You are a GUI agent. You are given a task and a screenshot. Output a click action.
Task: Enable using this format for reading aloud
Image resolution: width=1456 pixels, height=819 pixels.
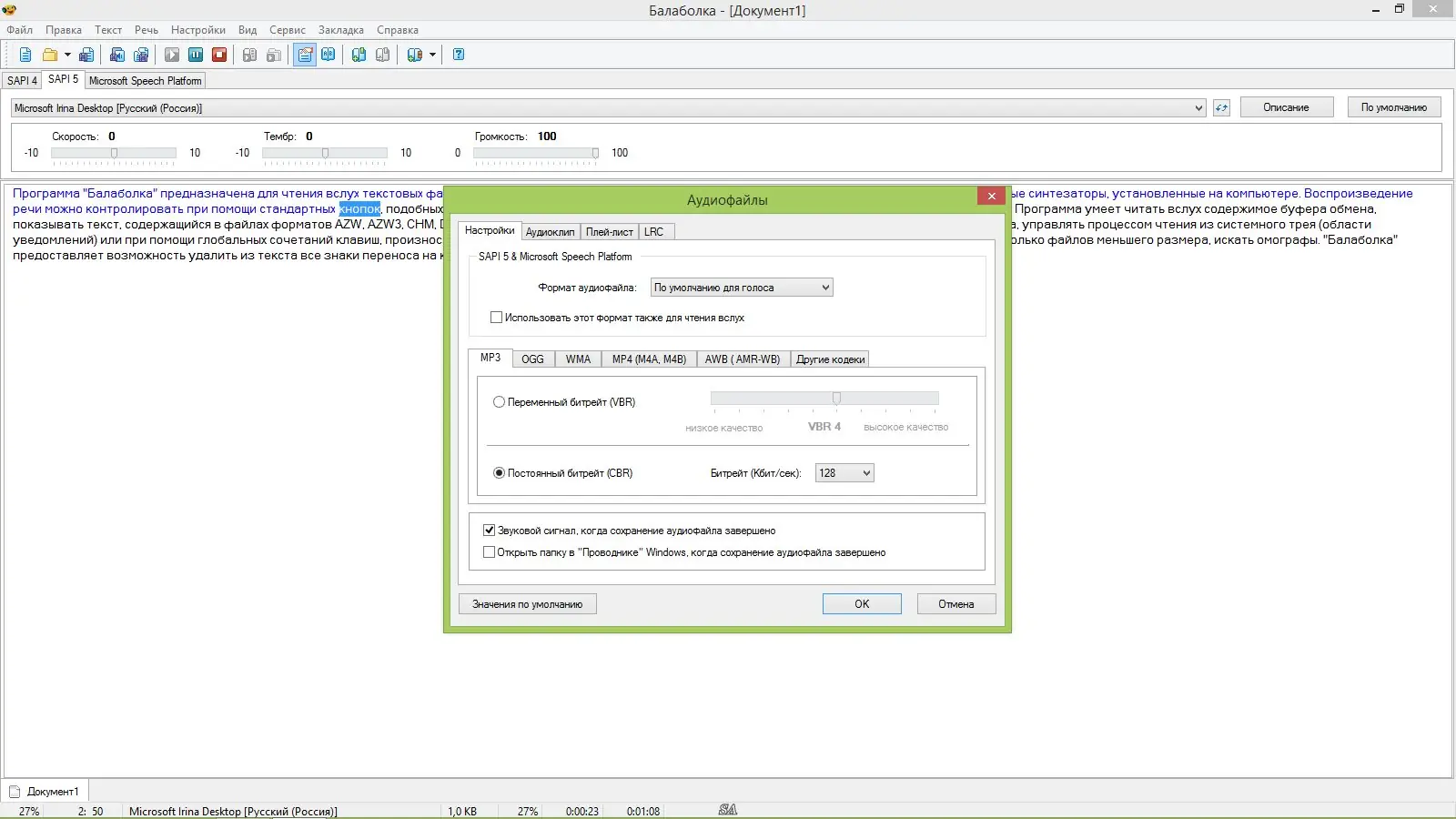tap(496, 318)
